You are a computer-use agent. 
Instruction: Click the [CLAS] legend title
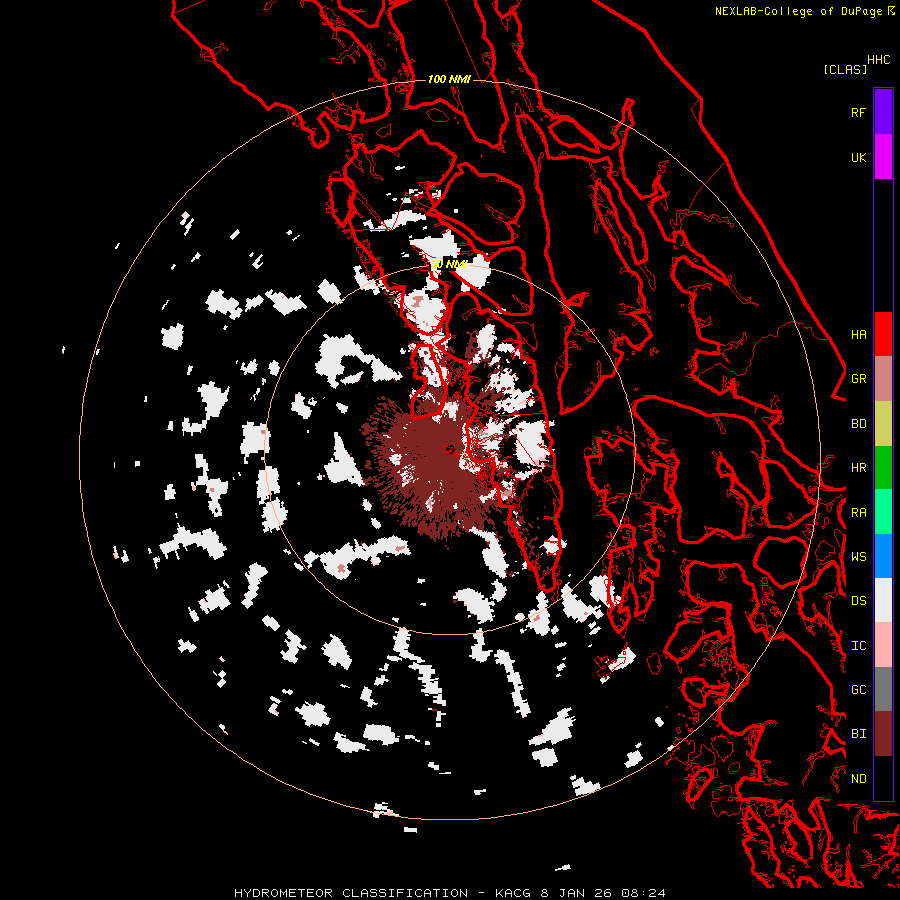click(x=845, y=70)
